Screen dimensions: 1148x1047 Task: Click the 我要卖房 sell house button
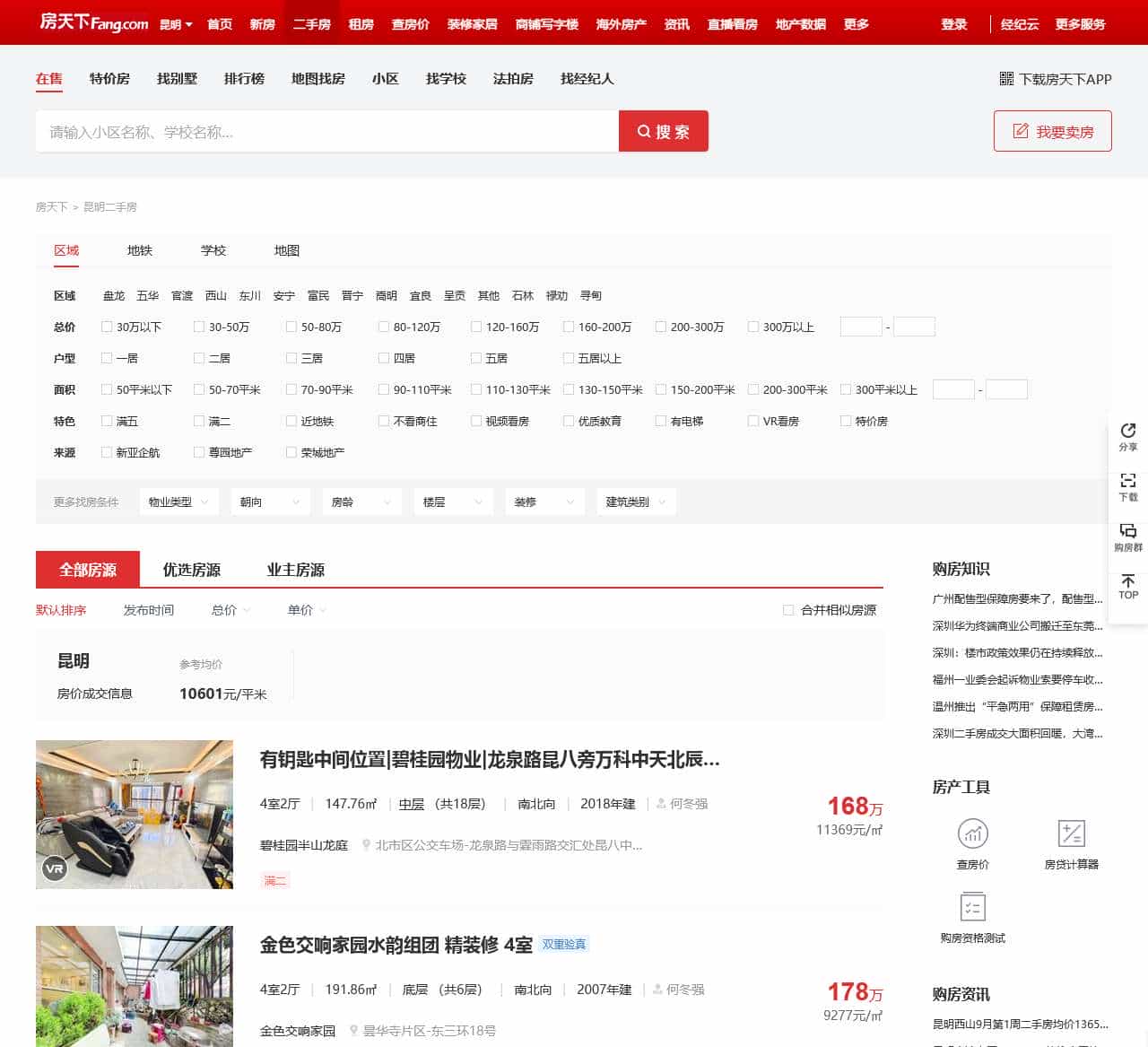[1052, 130]
